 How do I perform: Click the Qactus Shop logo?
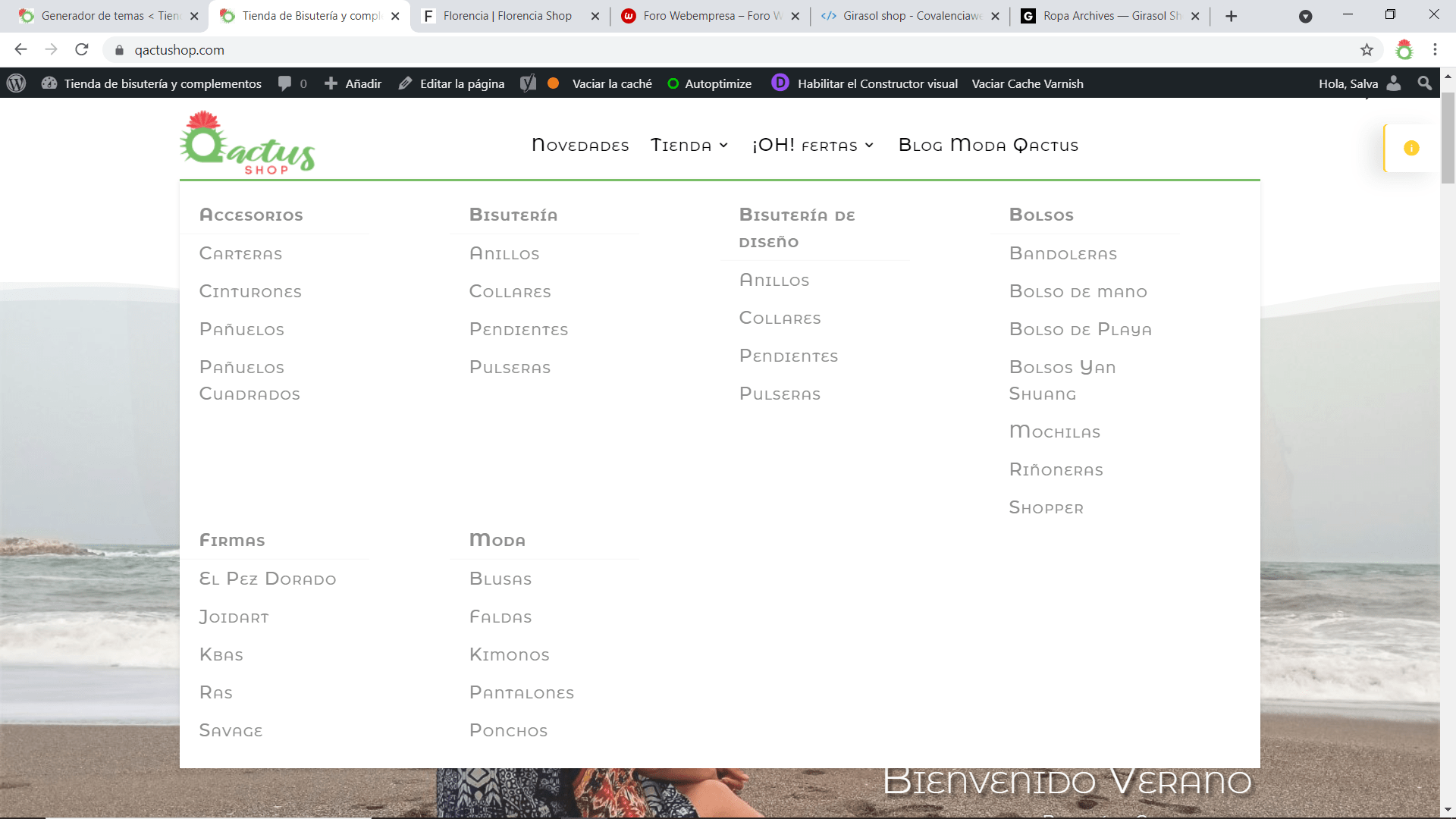tap(247, 143)
